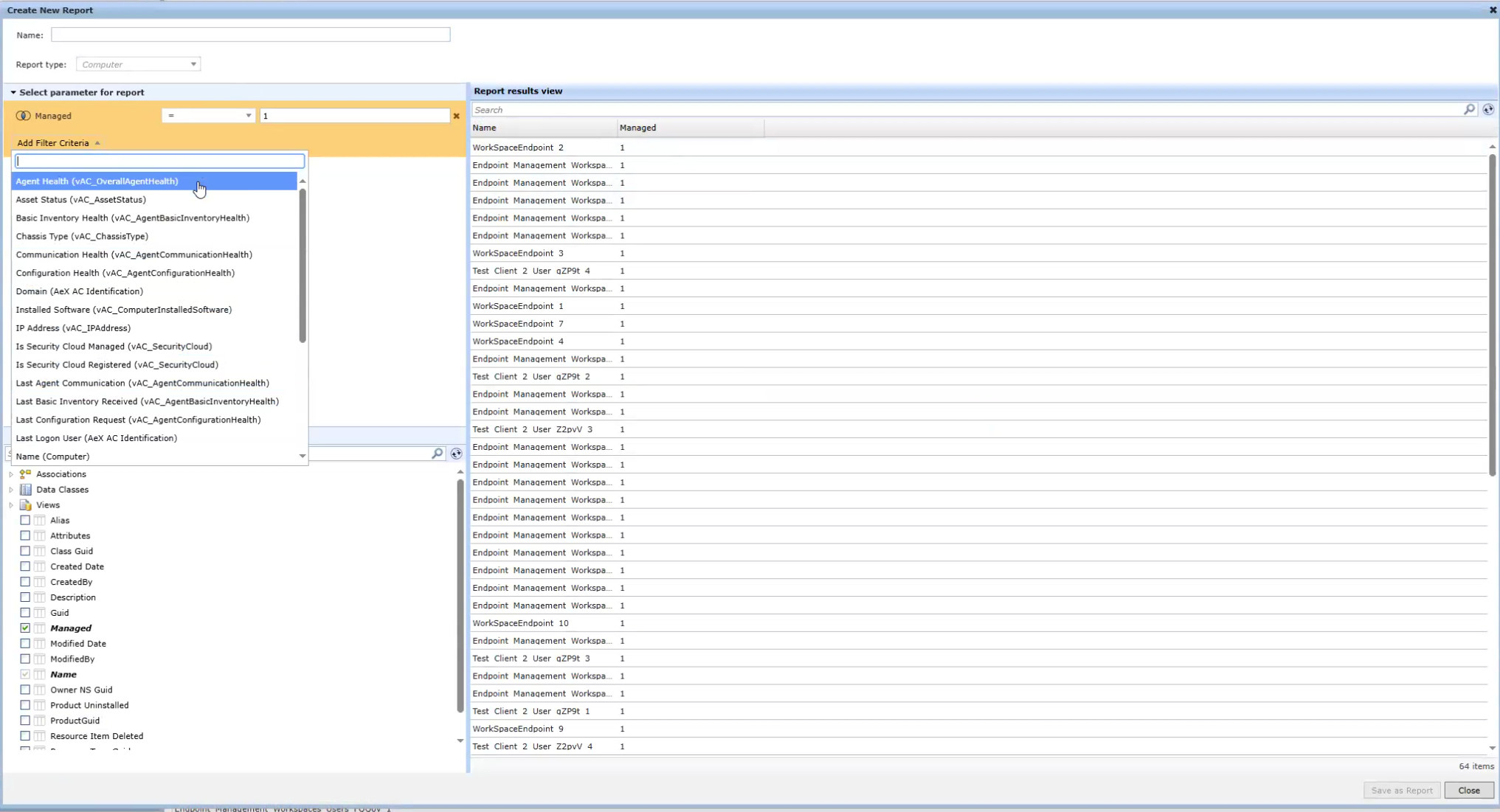Click the Views folder icon
This screenshot has height=812, width=1500.
click(26, 505)
